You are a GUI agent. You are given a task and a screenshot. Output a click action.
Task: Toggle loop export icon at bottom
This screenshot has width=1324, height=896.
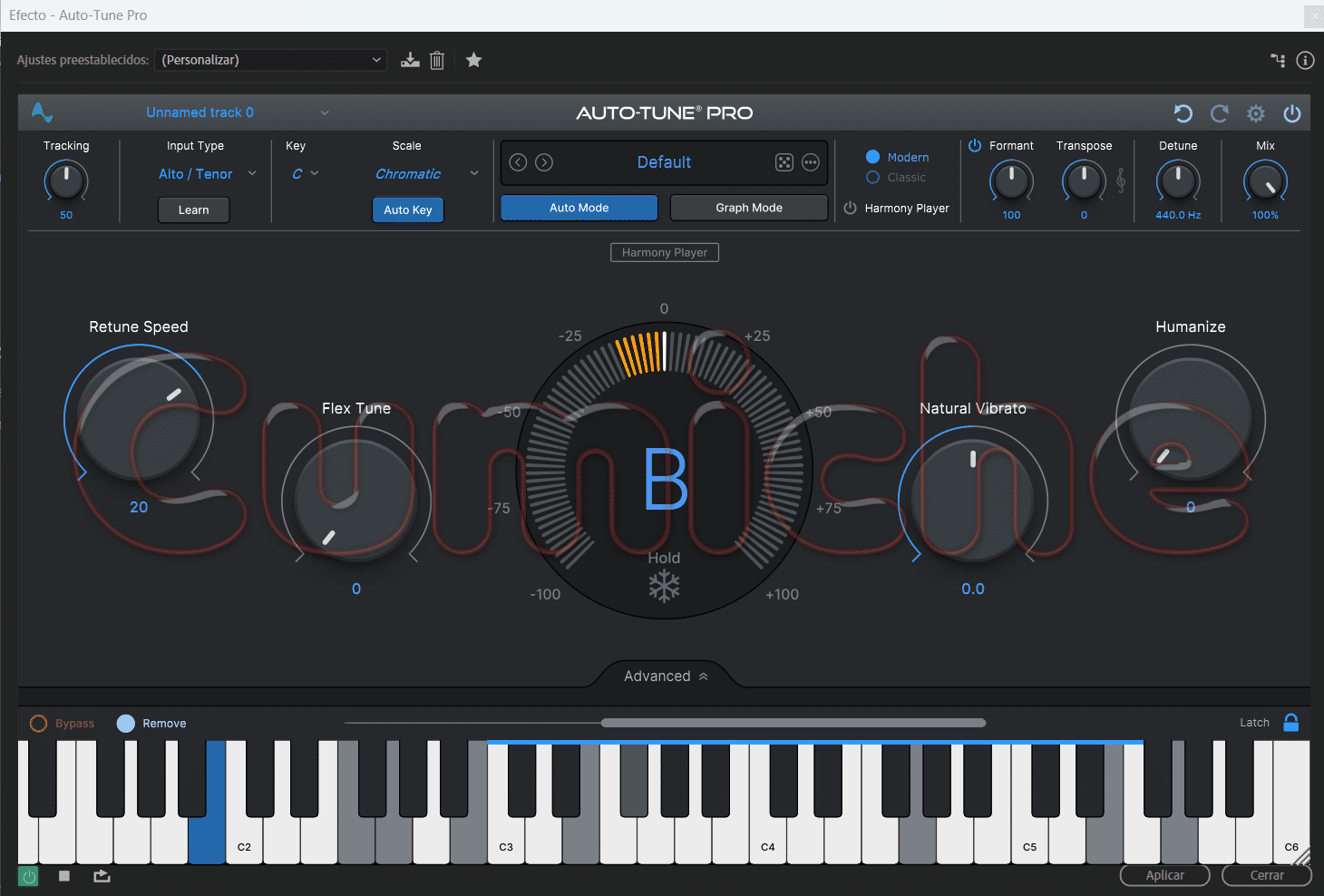click(102, 876)
